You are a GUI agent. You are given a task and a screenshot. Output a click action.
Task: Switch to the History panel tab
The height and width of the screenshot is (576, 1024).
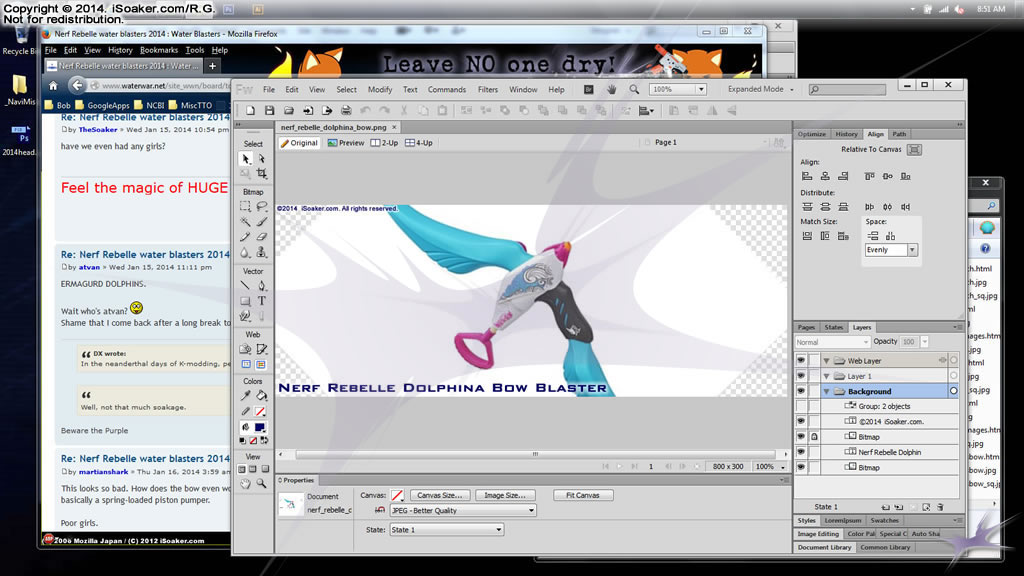click(x=846, y=134)
